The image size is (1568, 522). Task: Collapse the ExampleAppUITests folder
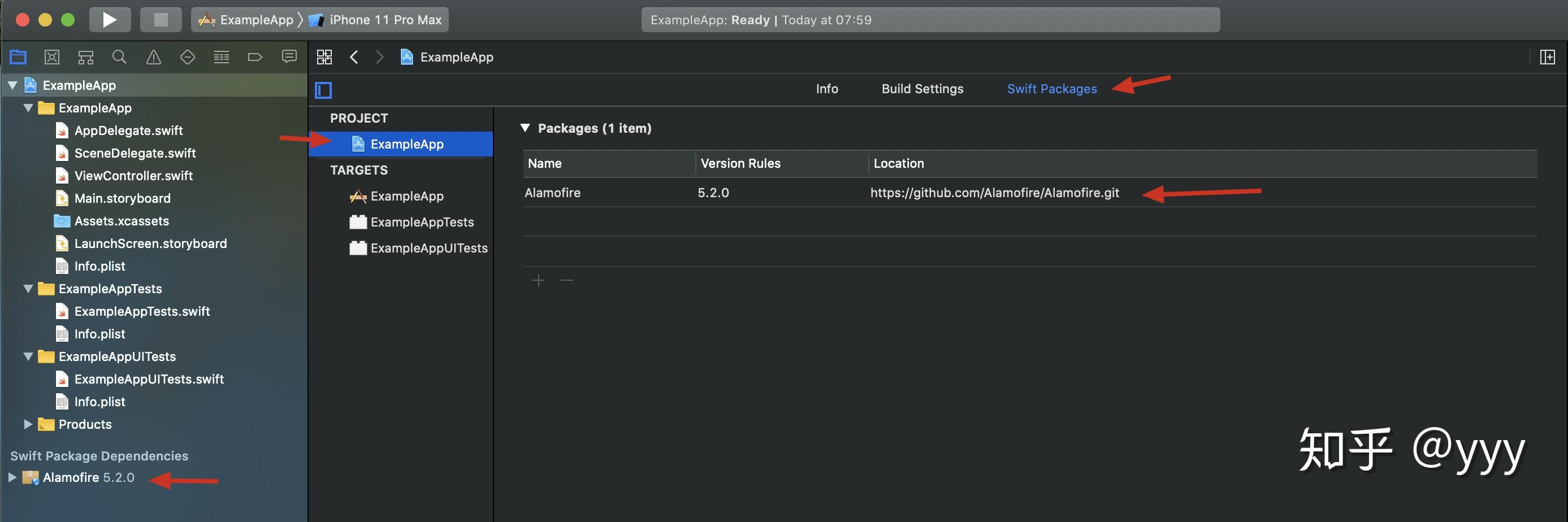pos(28,356)
